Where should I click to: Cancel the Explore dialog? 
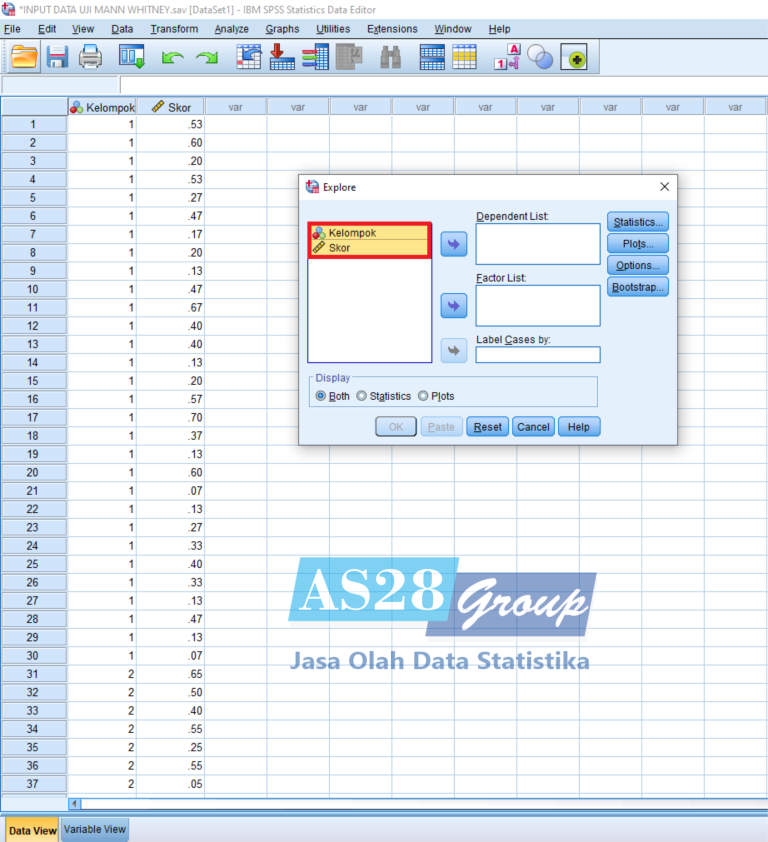(533, 427)
